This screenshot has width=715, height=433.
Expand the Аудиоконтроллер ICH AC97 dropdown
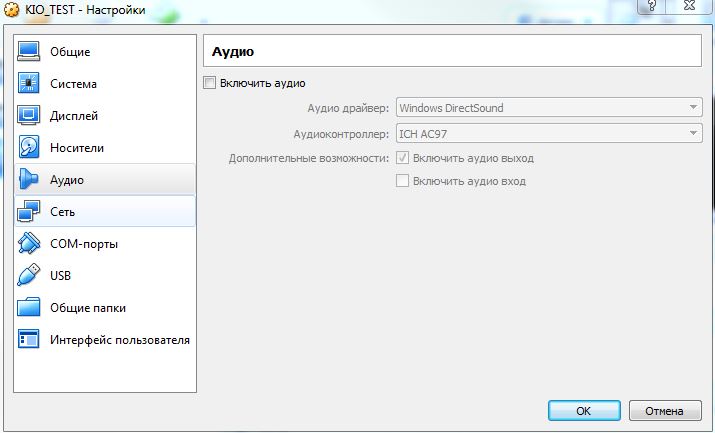tap(549, 133)
